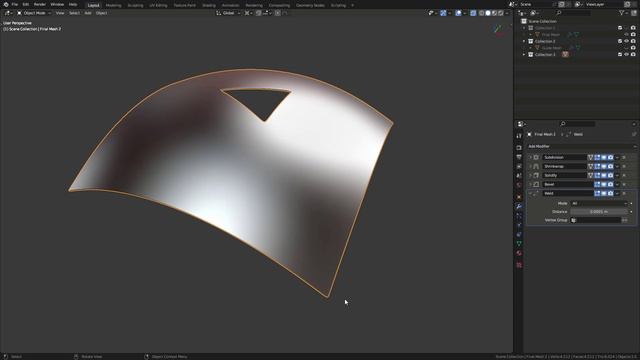Screen dimensions: 640x360
Task: Toggle X-ray mode
Action: click(473, 13)
